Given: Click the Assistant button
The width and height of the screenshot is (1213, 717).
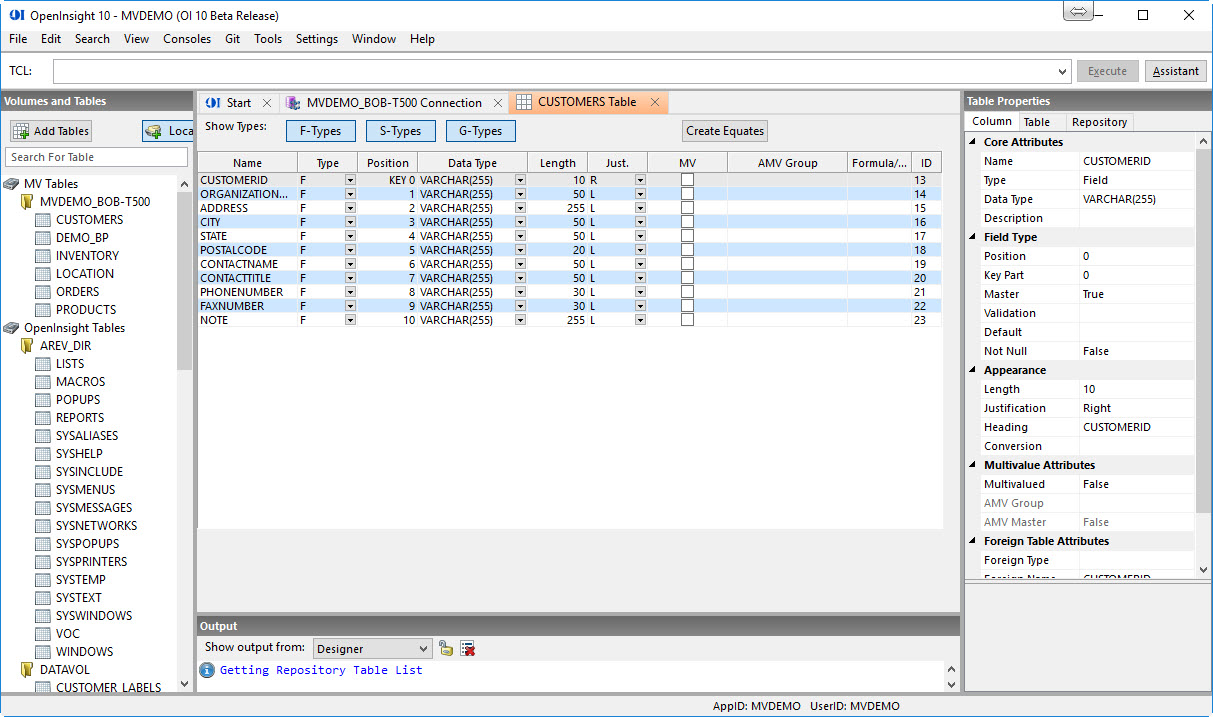Looking at the screenshot, I should coord(1176,71).
